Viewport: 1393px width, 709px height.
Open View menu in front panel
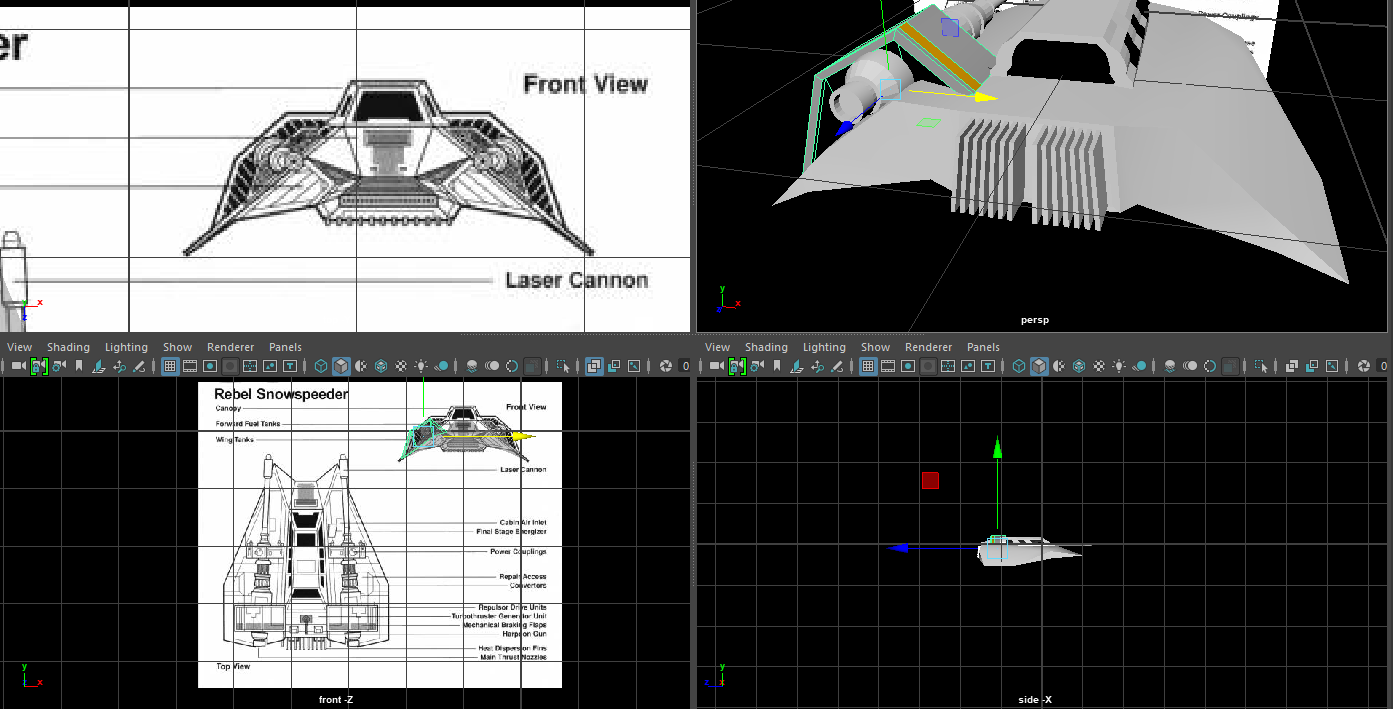(x=19, y=347)
